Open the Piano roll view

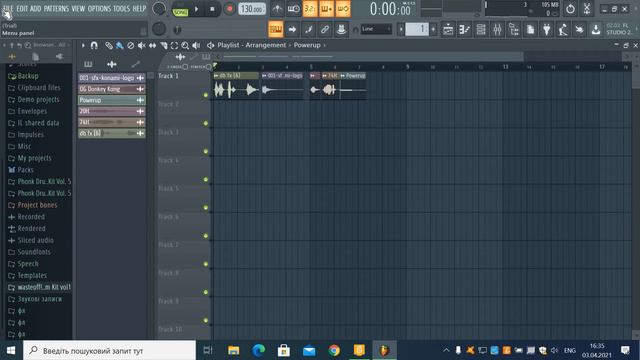tap(464, 29)
